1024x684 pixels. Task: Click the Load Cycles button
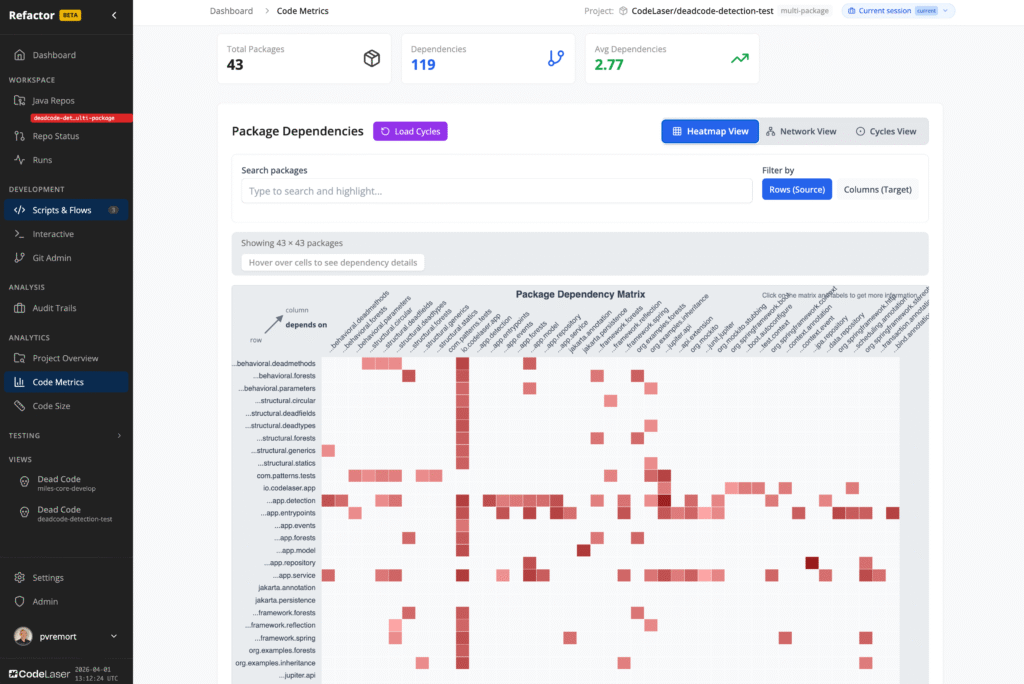[x=410, y=131]
